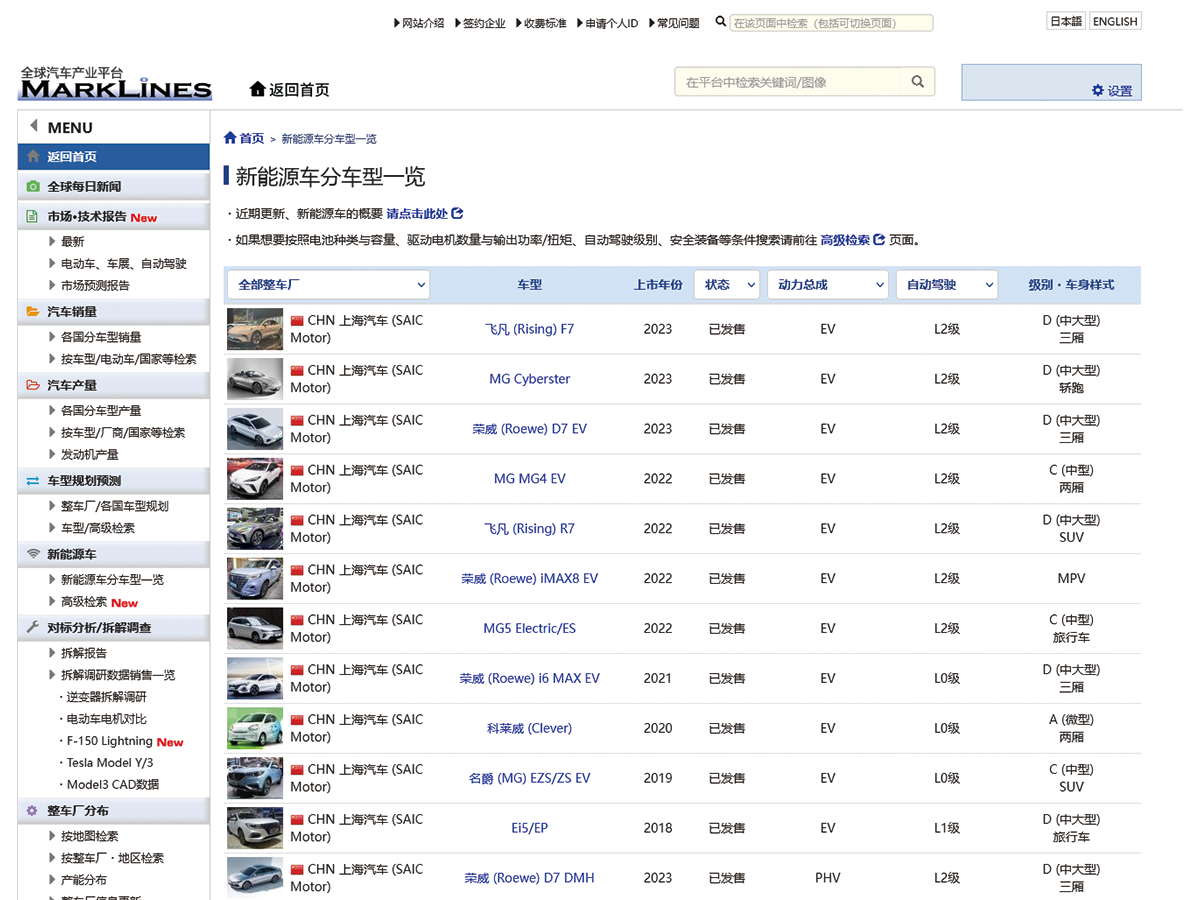
Task: Open the 荣威 (Roewe) D7 EV link
Action: click(530, 428)
